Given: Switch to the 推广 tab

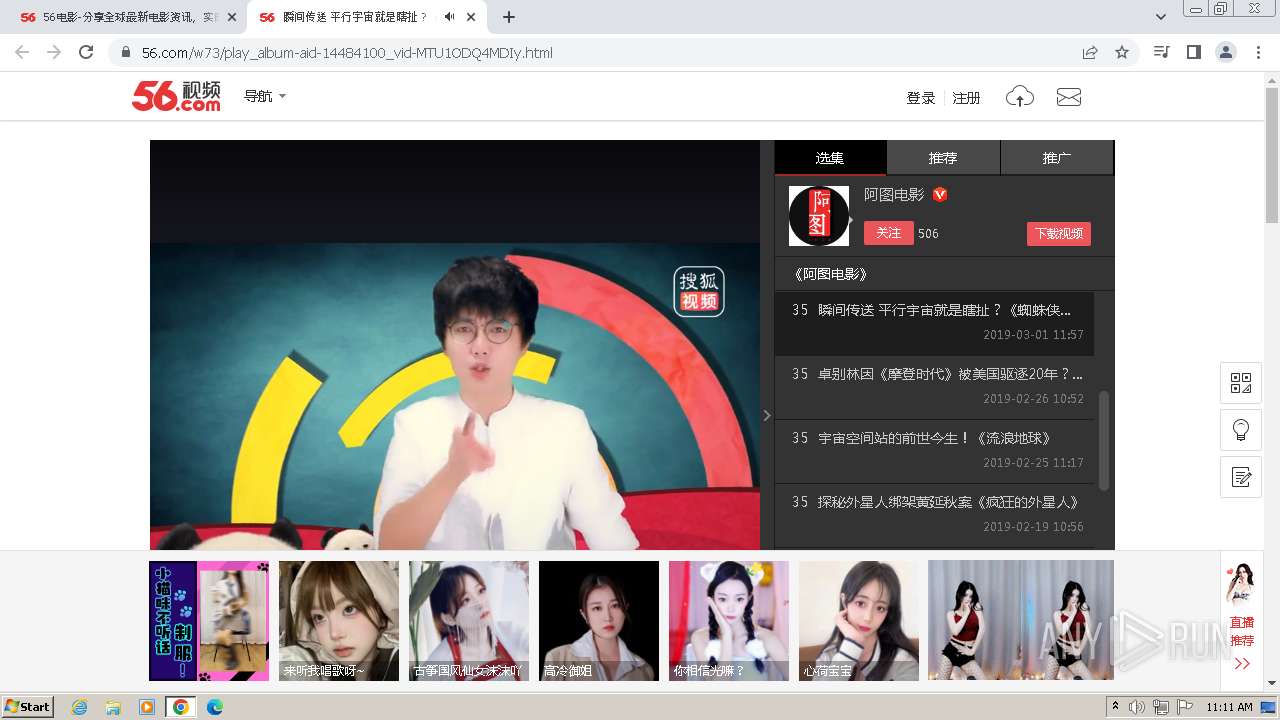Looking at the screenshot, I should click(1057, 158).
